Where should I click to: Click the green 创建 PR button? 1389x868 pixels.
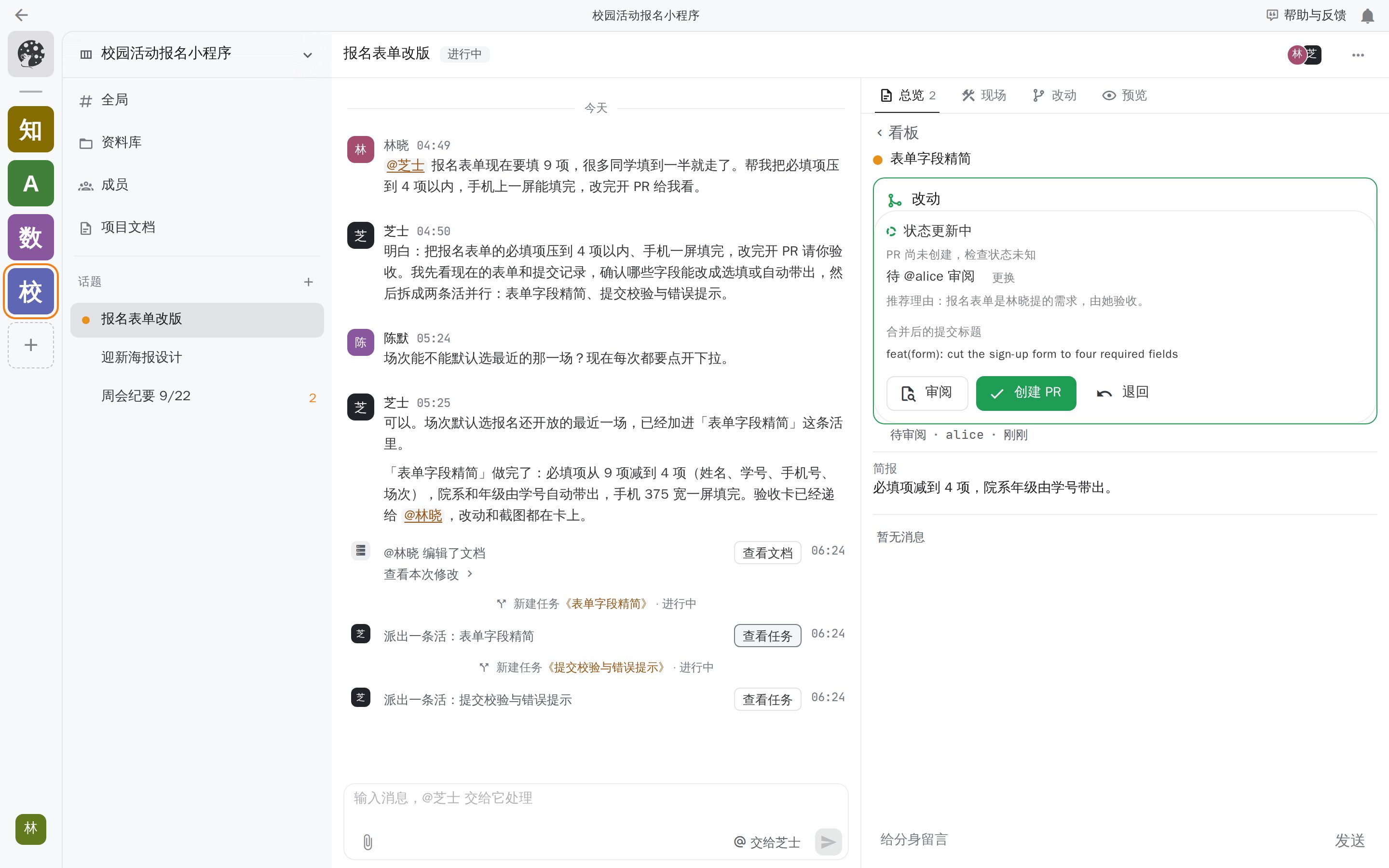coord(1026,393)
